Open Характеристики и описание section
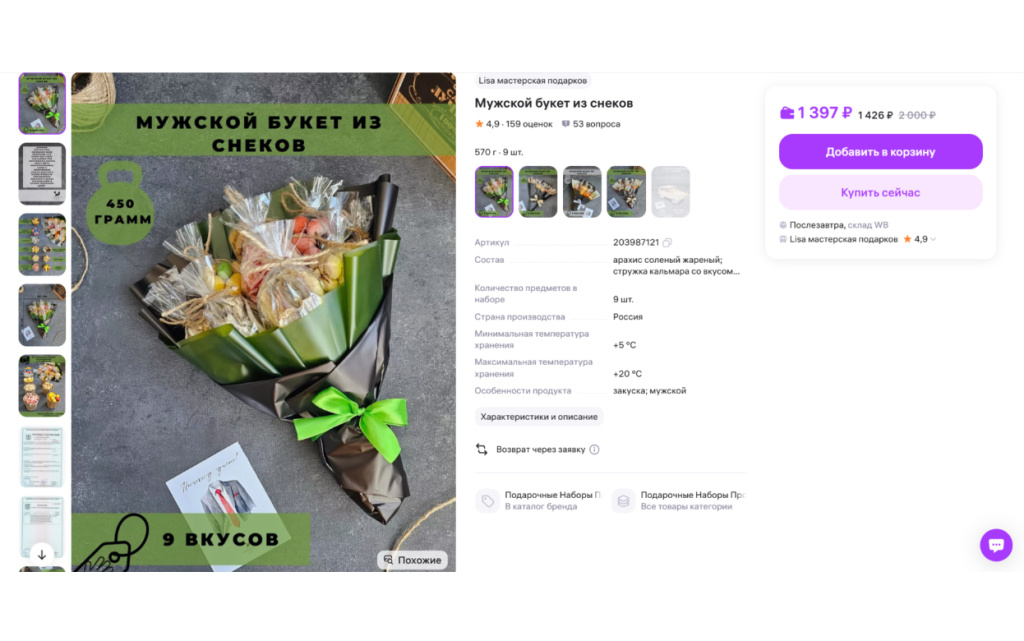The width and height of the screenshot is (1024, 641). click(539, 416)
